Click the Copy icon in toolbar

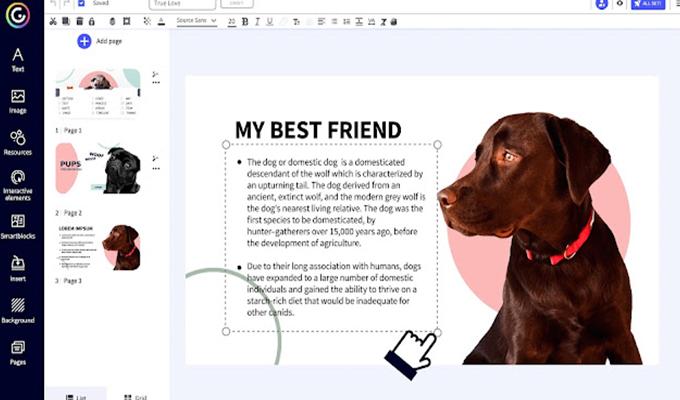click(x=66, y=21)
